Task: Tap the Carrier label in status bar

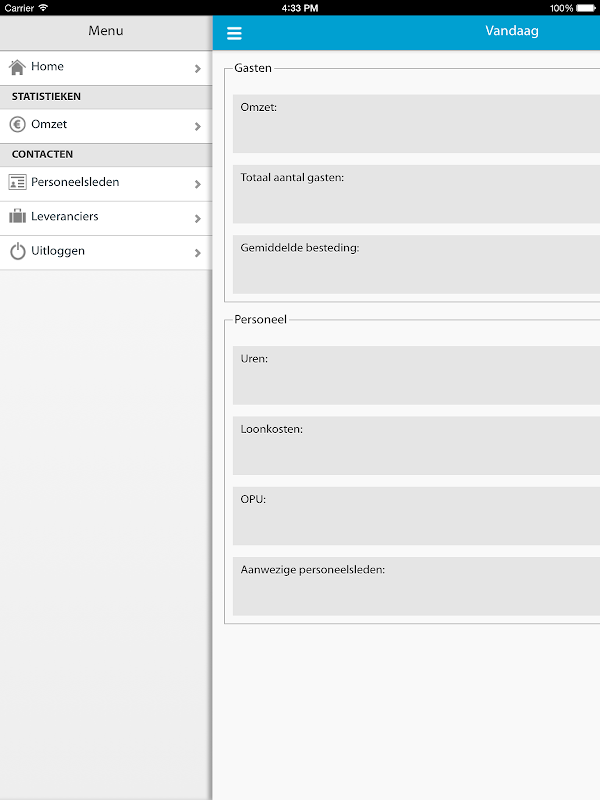Action: (19, 8)
